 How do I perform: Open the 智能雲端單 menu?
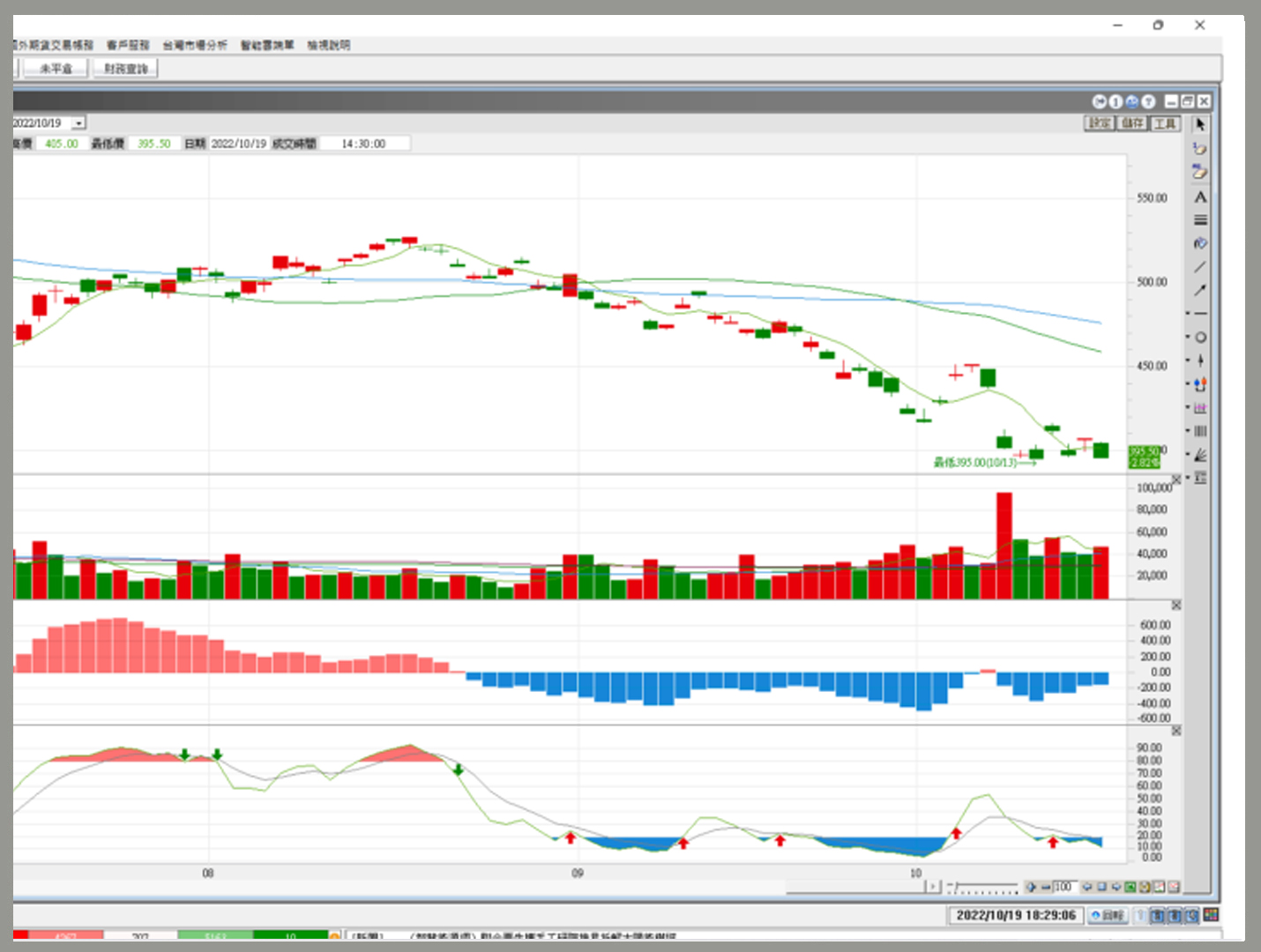(267, 45)
